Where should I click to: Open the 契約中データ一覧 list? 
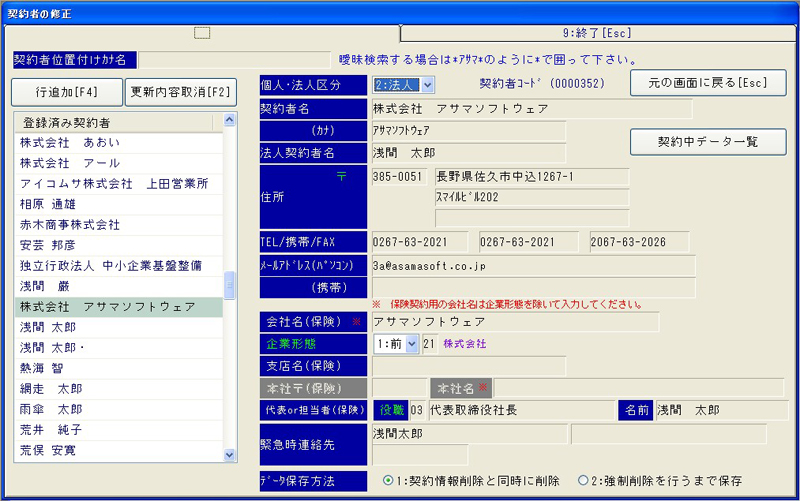click(x=707, y=142)
